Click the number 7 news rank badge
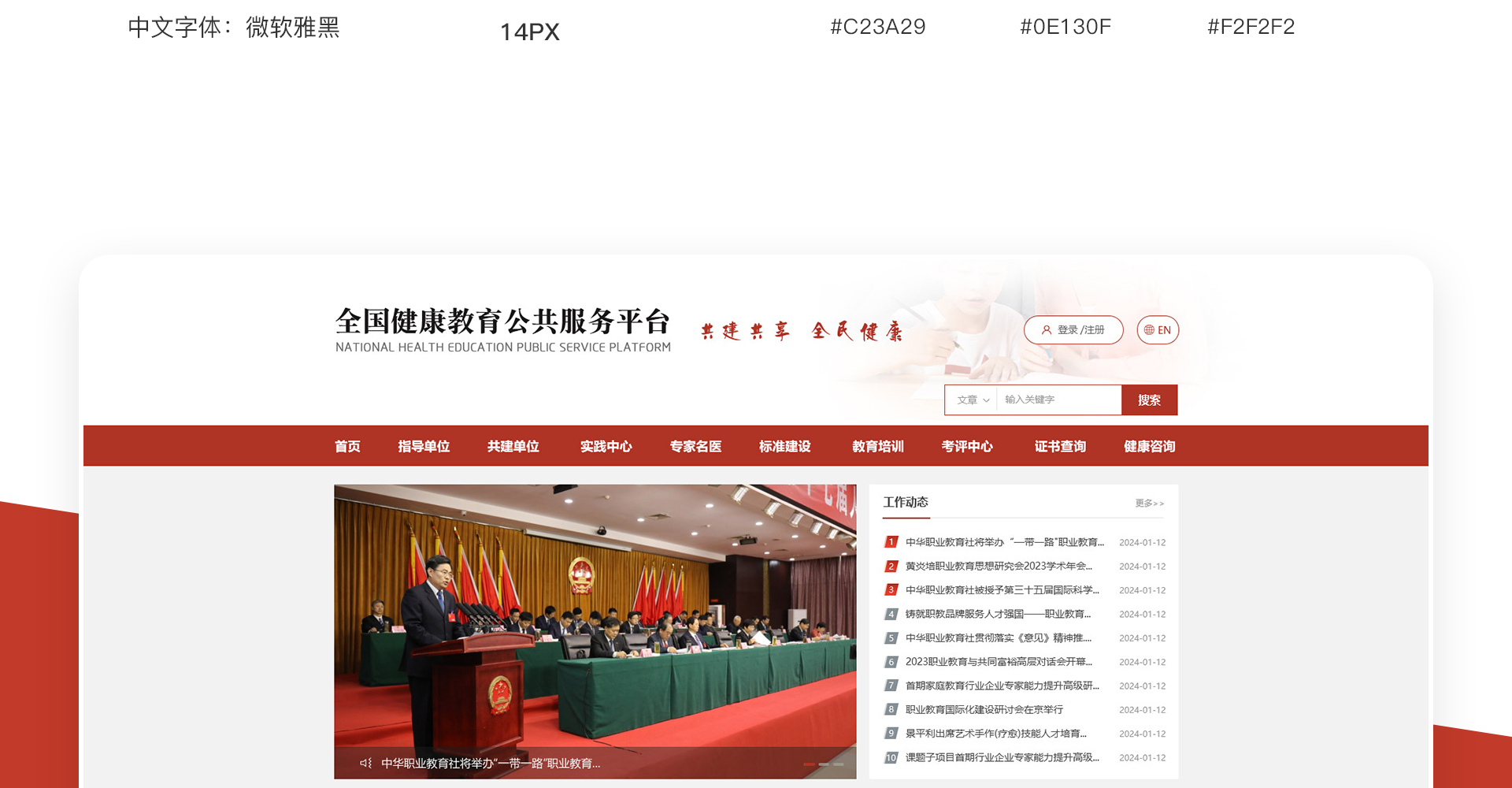The height and width of the screenshot is (788, 1512). (891, 686)
